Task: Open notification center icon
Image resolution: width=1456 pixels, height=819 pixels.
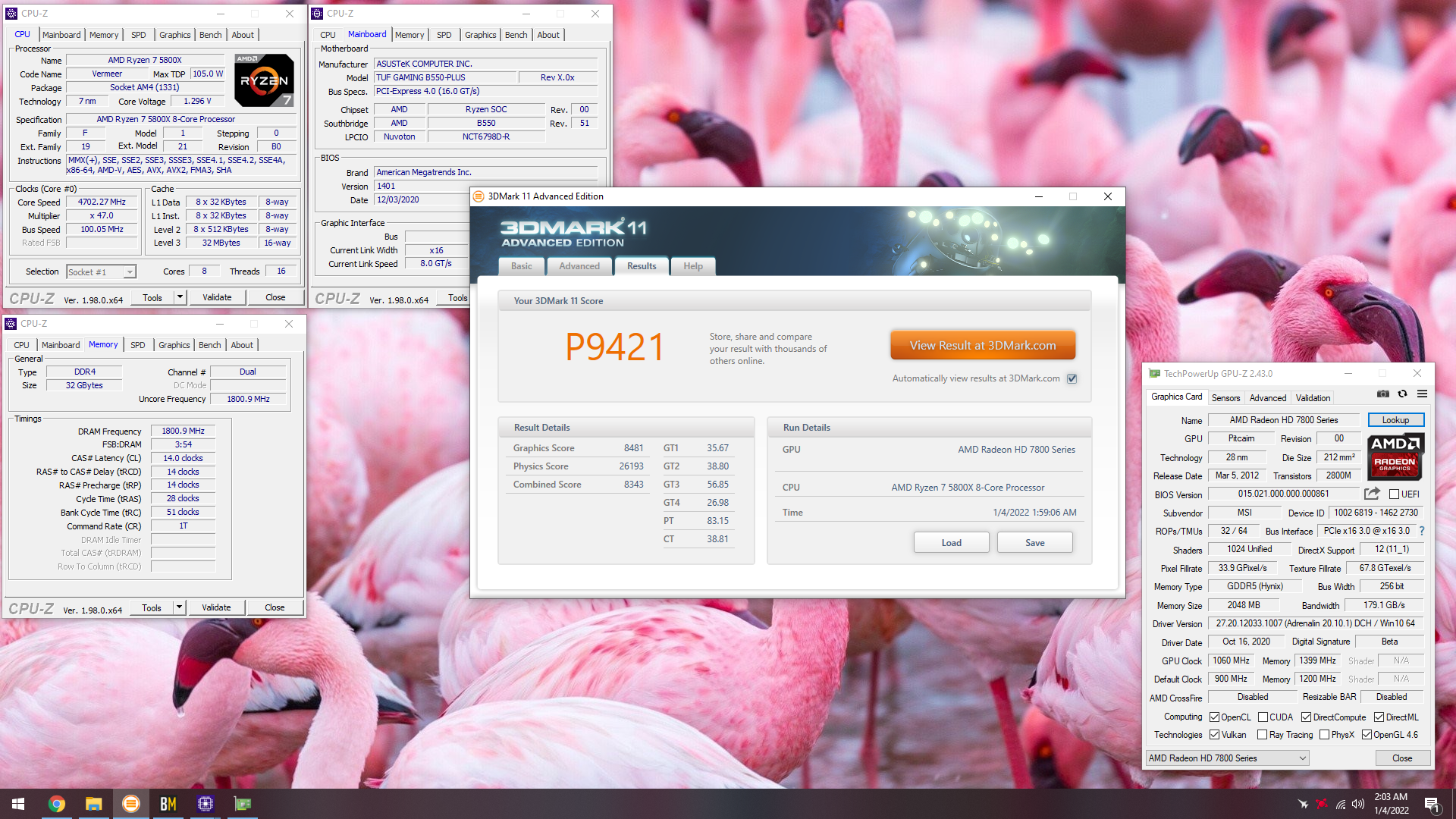Action: (x=1432, y=805)
